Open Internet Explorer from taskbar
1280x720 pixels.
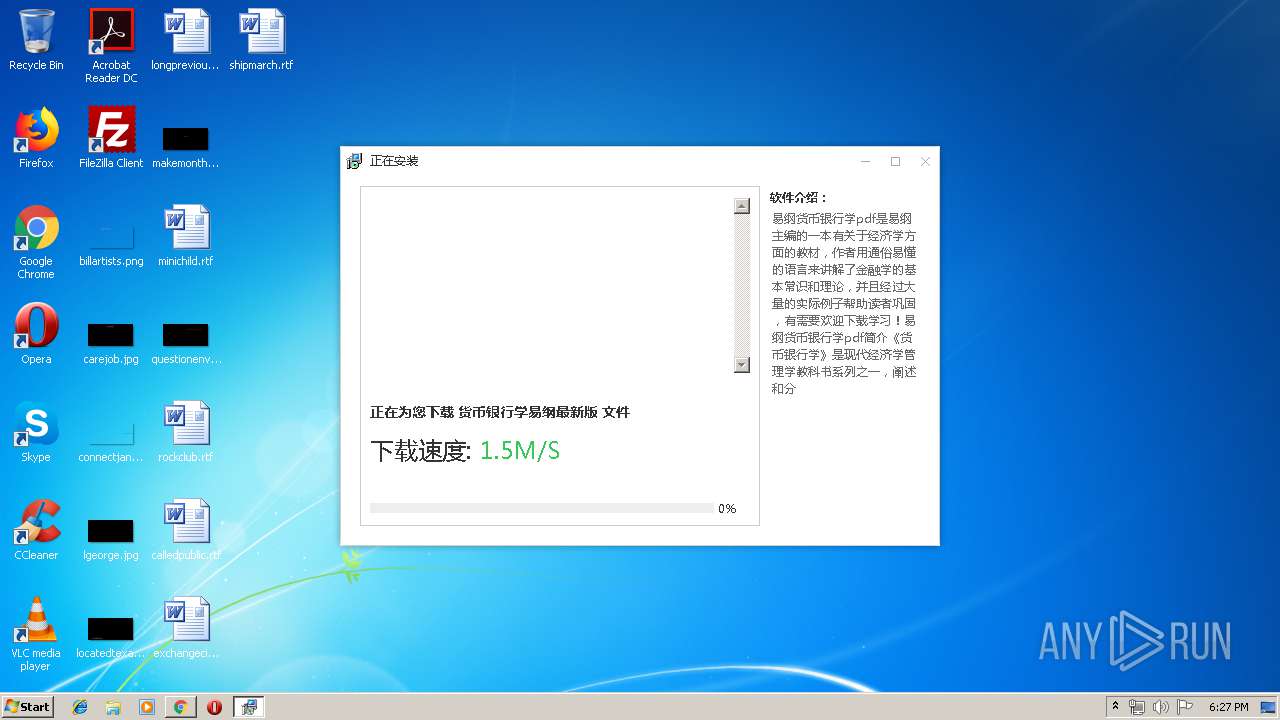pos(81,707)
